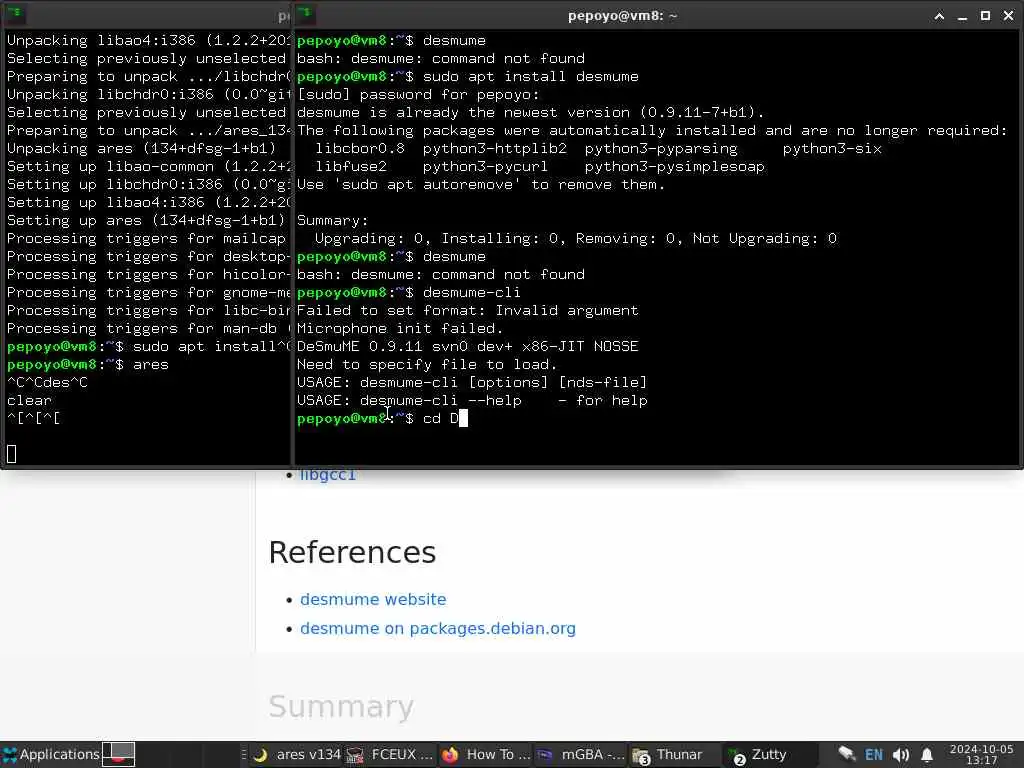Open the Applications menu
Screen dimensions: 1024x768
(51, 754)
